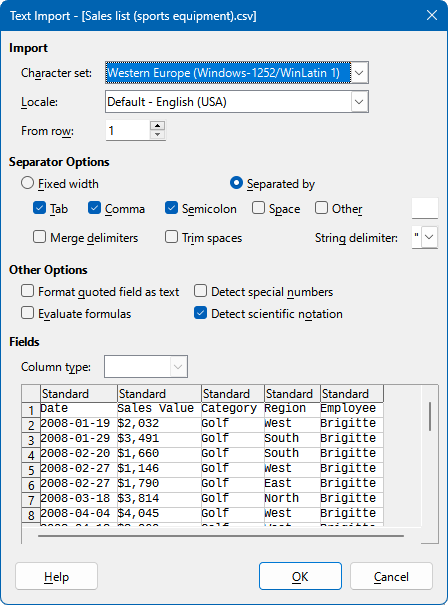Click the preview horizontal scrollbar

click(x=221, y=536)
